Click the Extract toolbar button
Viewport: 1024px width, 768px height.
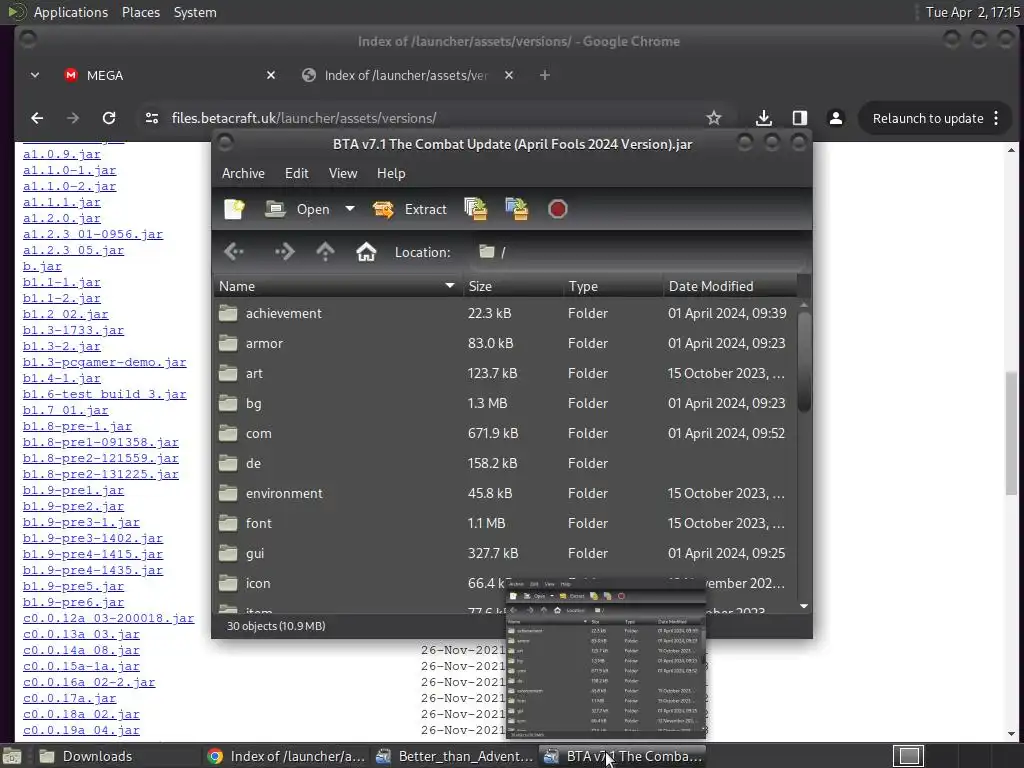(x=409, y=209)
